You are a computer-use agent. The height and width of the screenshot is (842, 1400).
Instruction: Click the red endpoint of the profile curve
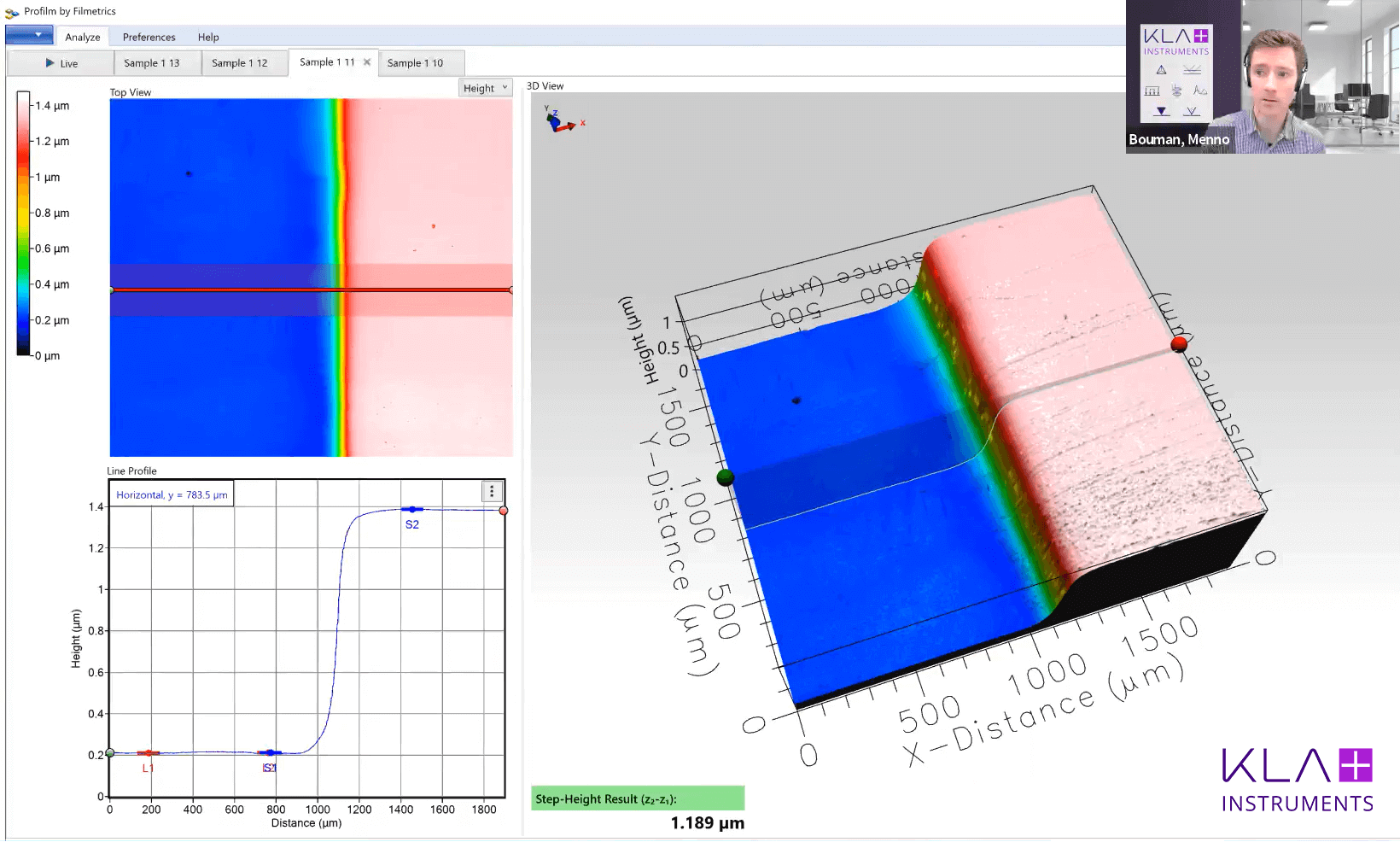(504, 511)
